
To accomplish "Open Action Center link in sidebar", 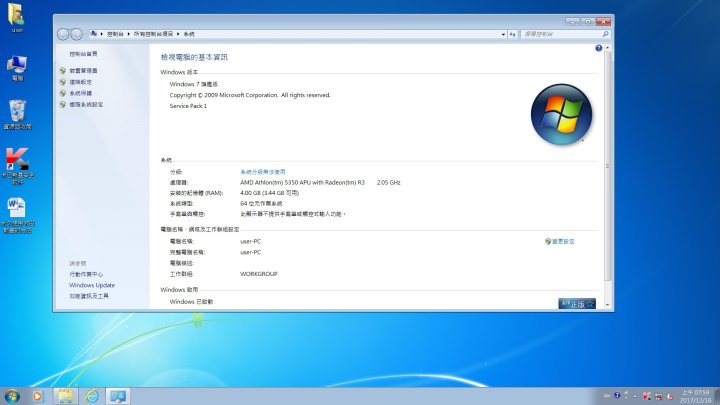I will 86,274.
